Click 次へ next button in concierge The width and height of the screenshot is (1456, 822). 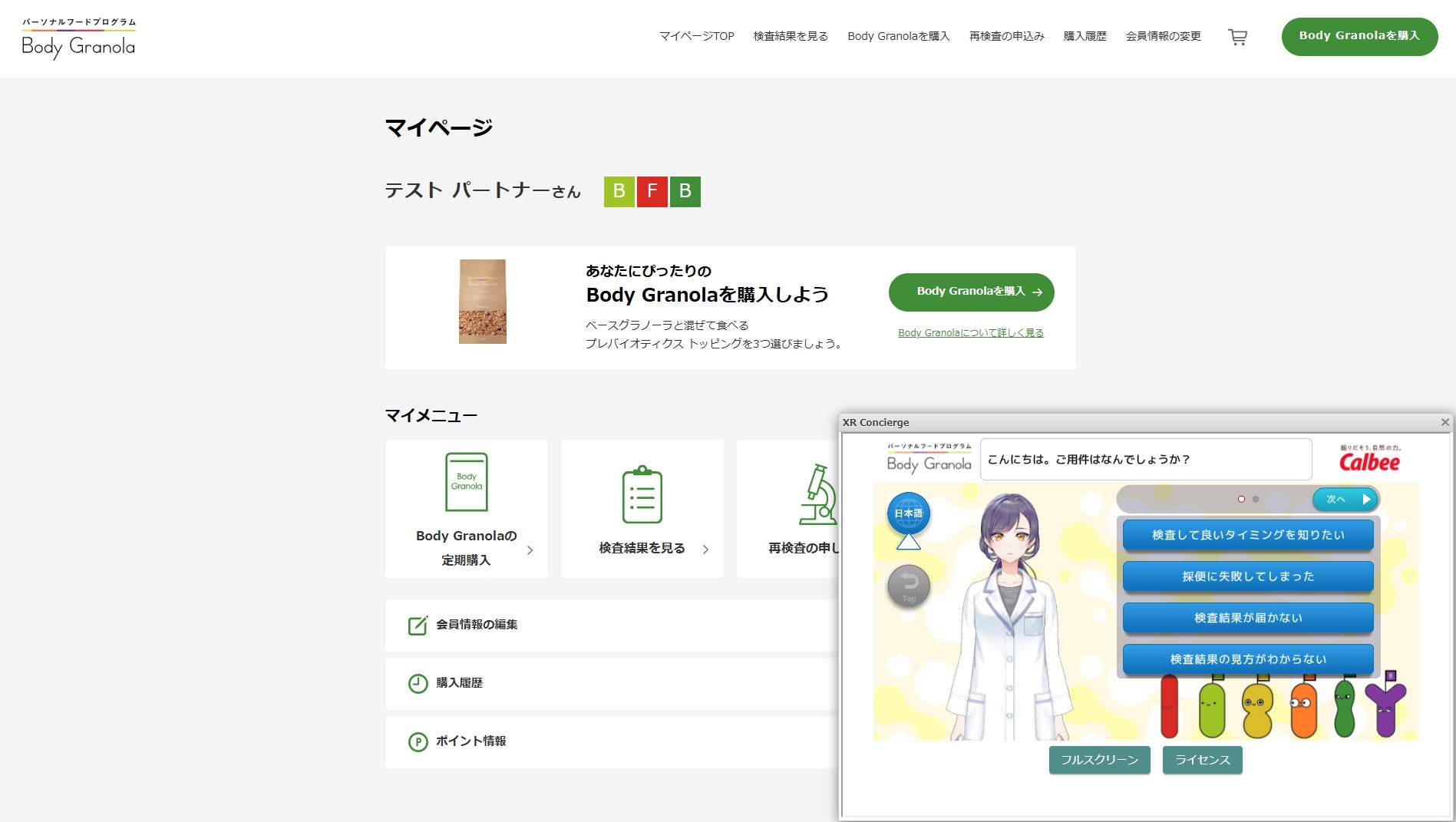1346,499
